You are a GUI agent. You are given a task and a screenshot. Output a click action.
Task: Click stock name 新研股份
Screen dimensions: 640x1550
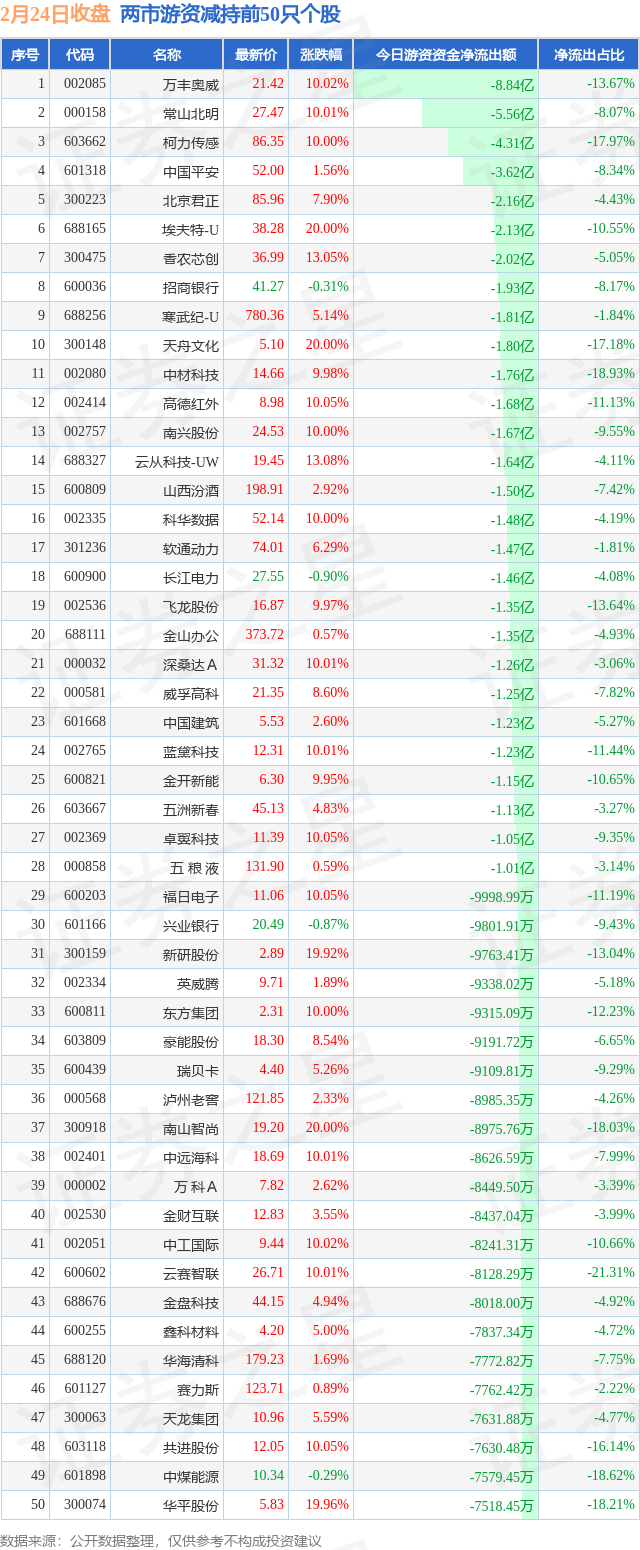click(x=191, y=954)
